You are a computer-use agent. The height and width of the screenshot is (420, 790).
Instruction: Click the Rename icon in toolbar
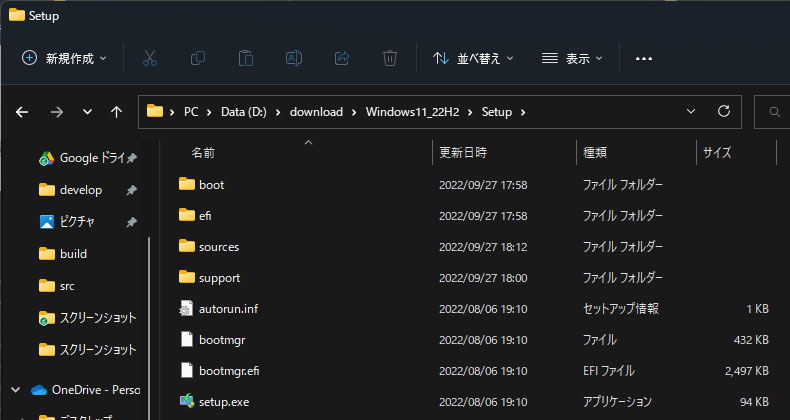[294, 58]
